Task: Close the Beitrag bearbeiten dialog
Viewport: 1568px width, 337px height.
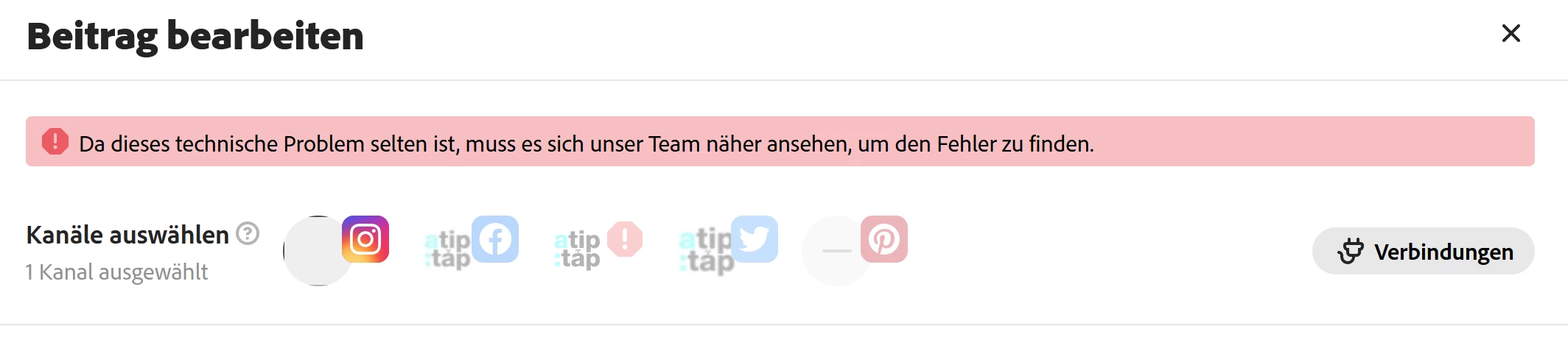Action: coord(1511,33)
